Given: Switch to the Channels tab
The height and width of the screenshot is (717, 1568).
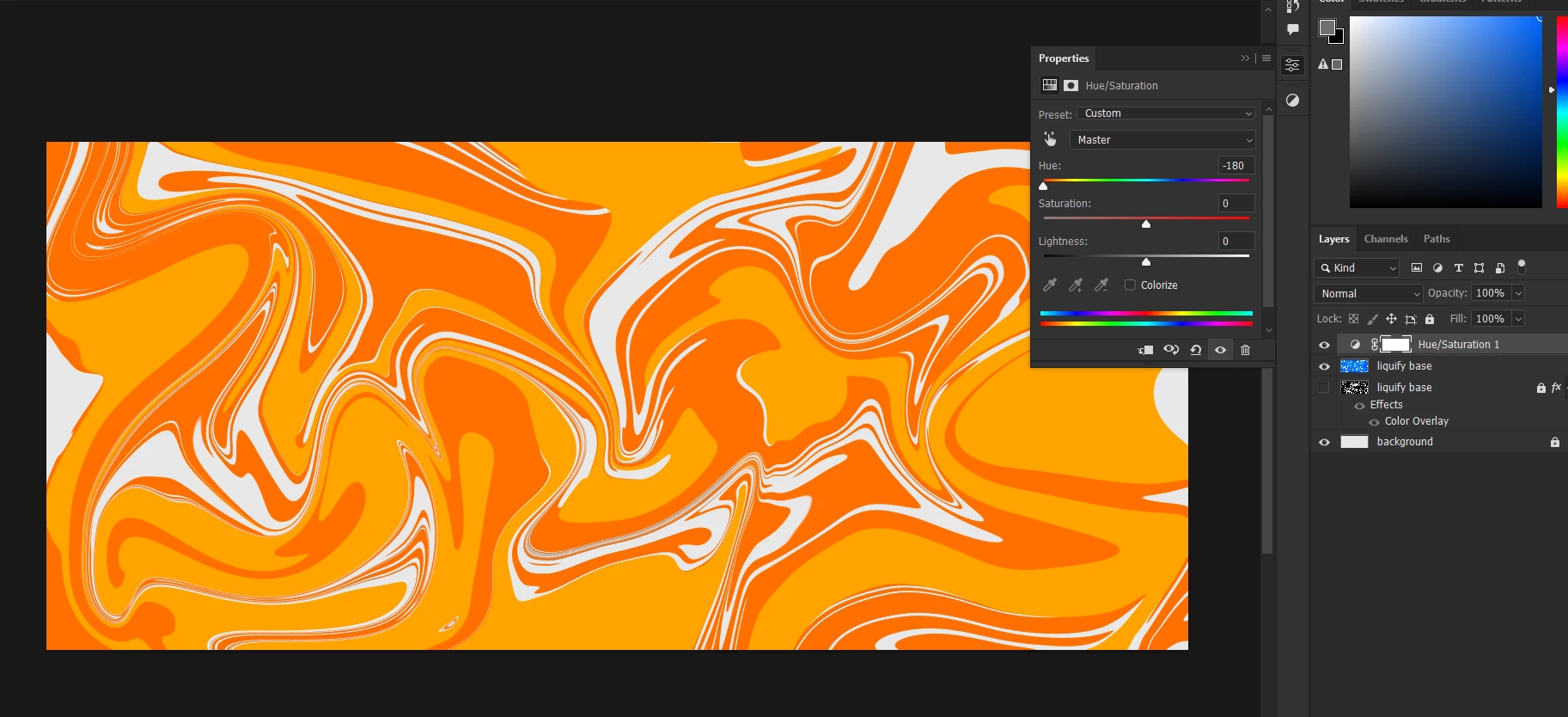Looking at the screenshot, I should coord(1386,239).
